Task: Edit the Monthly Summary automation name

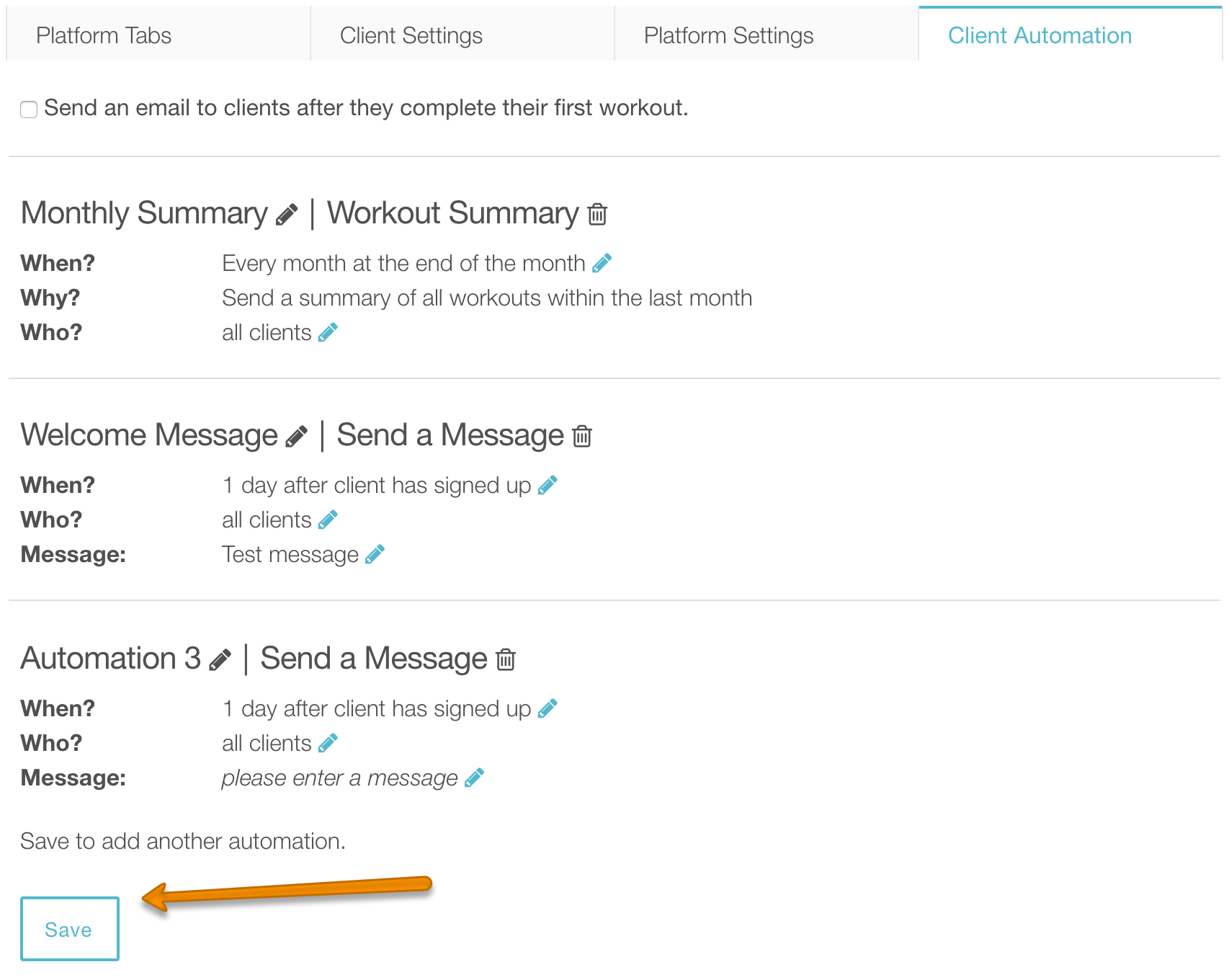Action: point(287,213)
